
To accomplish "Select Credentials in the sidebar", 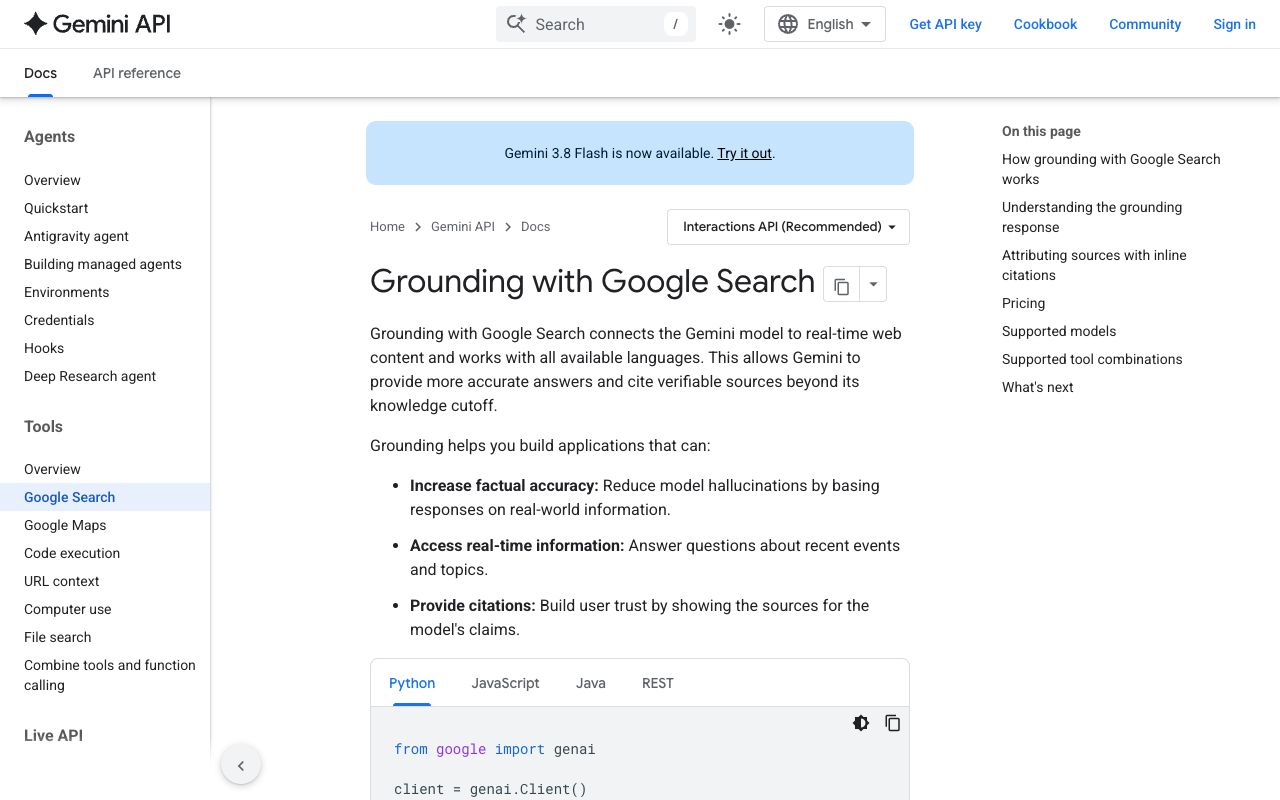I will (x=59, y=320).
